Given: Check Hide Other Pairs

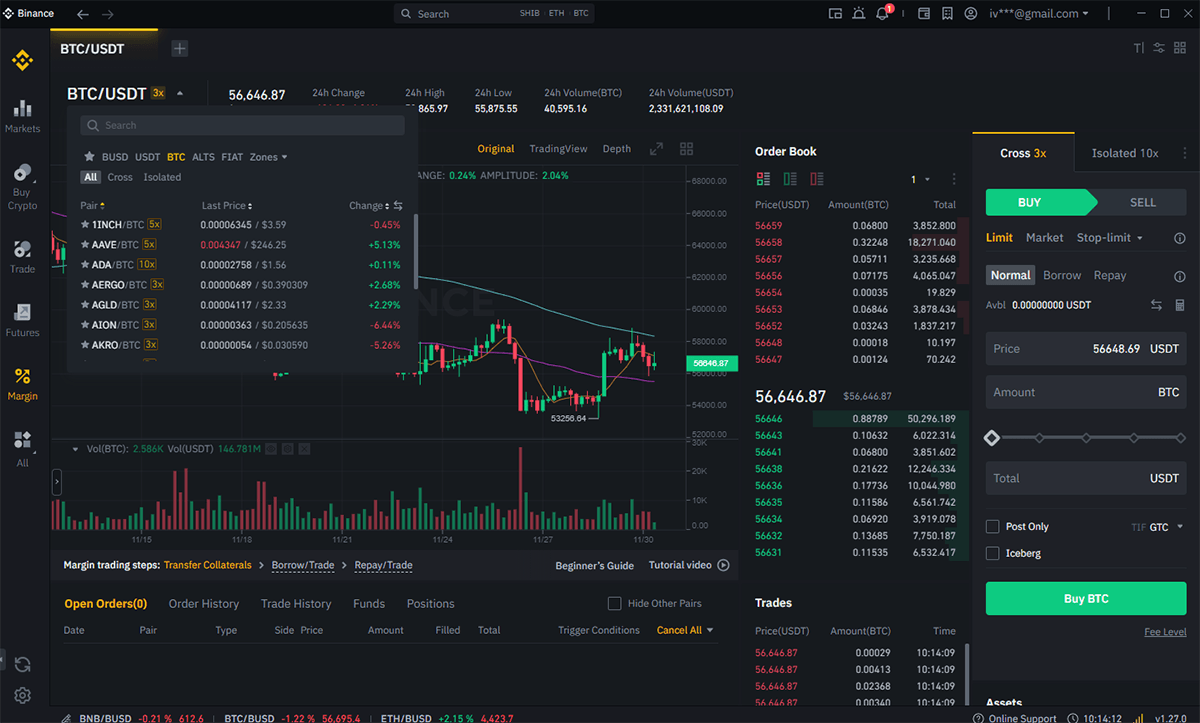Looking at the screenshot, I should (615, 603).
